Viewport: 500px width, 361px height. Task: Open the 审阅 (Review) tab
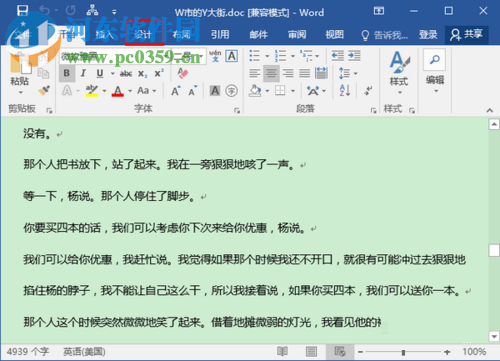297,34
